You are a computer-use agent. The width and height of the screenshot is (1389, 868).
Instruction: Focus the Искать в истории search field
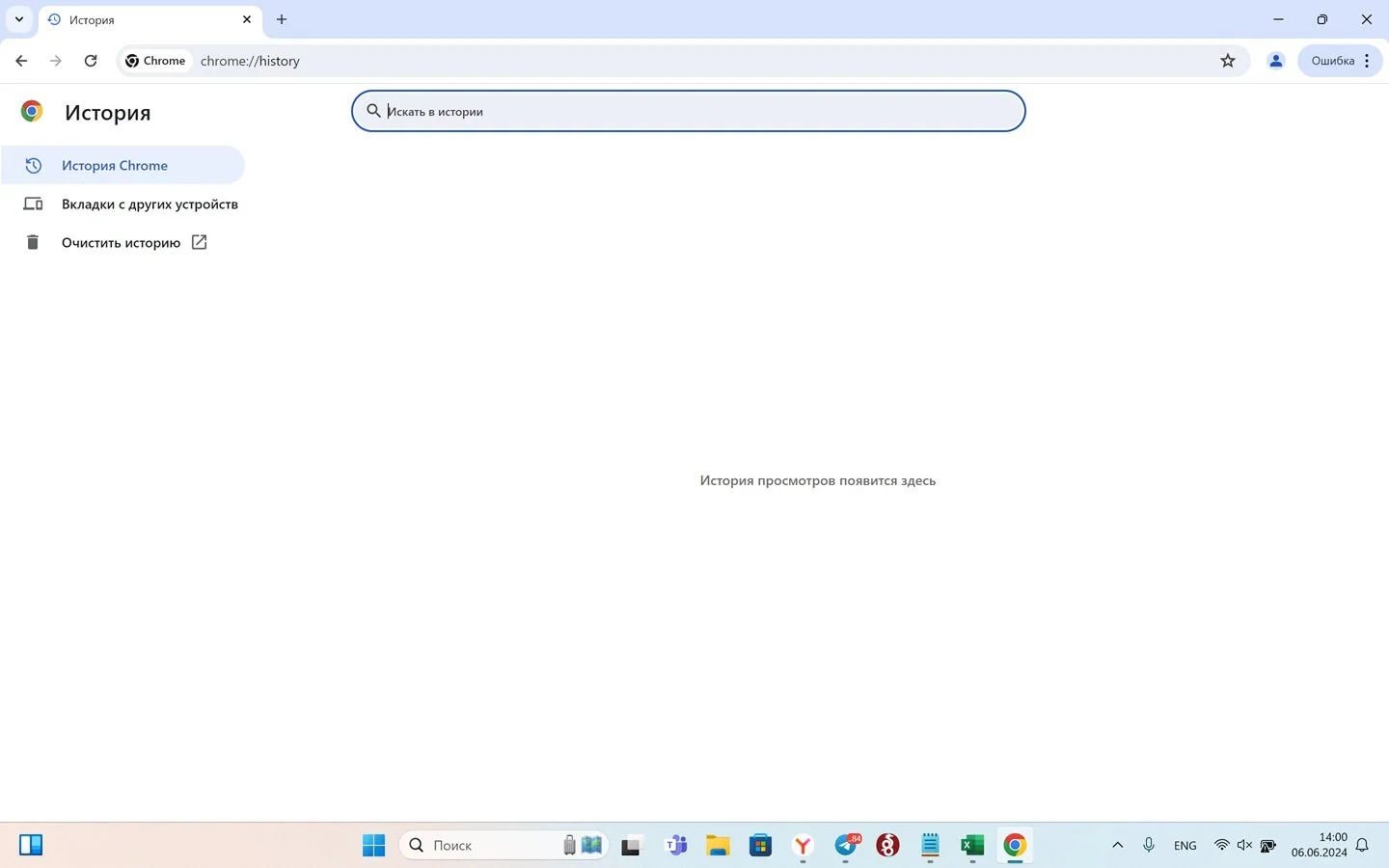pos(688,111)
